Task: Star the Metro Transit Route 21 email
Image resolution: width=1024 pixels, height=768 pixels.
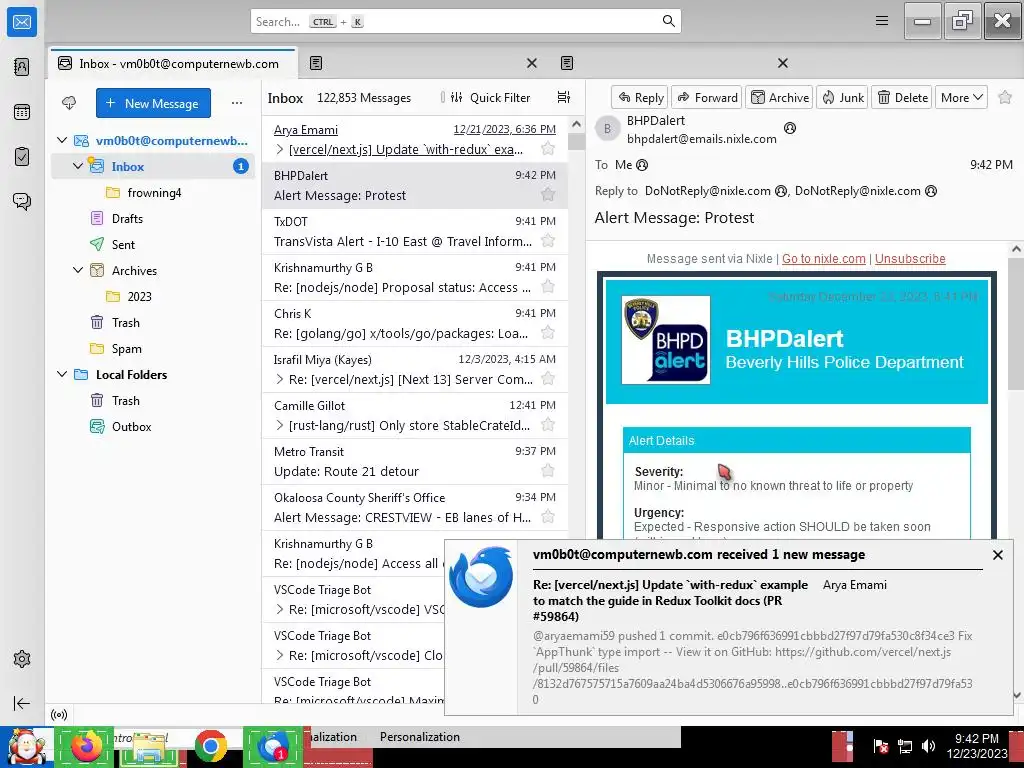Action: tap(548, 470)
